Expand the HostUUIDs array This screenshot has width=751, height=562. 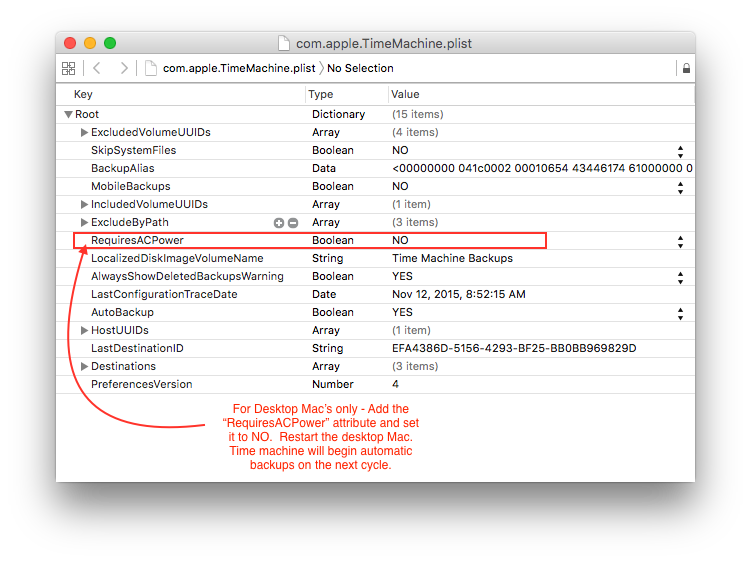[x=84, y=330]
